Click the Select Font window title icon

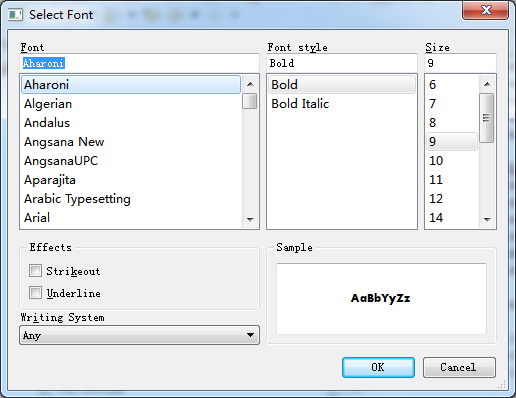pos(15,15)
